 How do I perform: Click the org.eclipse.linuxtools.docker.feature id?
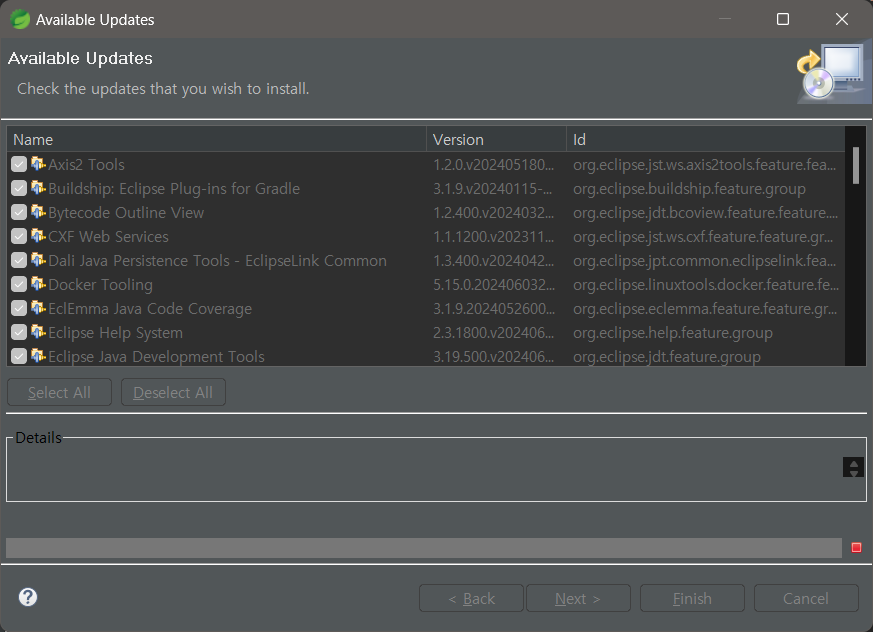(x=705, y=285)
